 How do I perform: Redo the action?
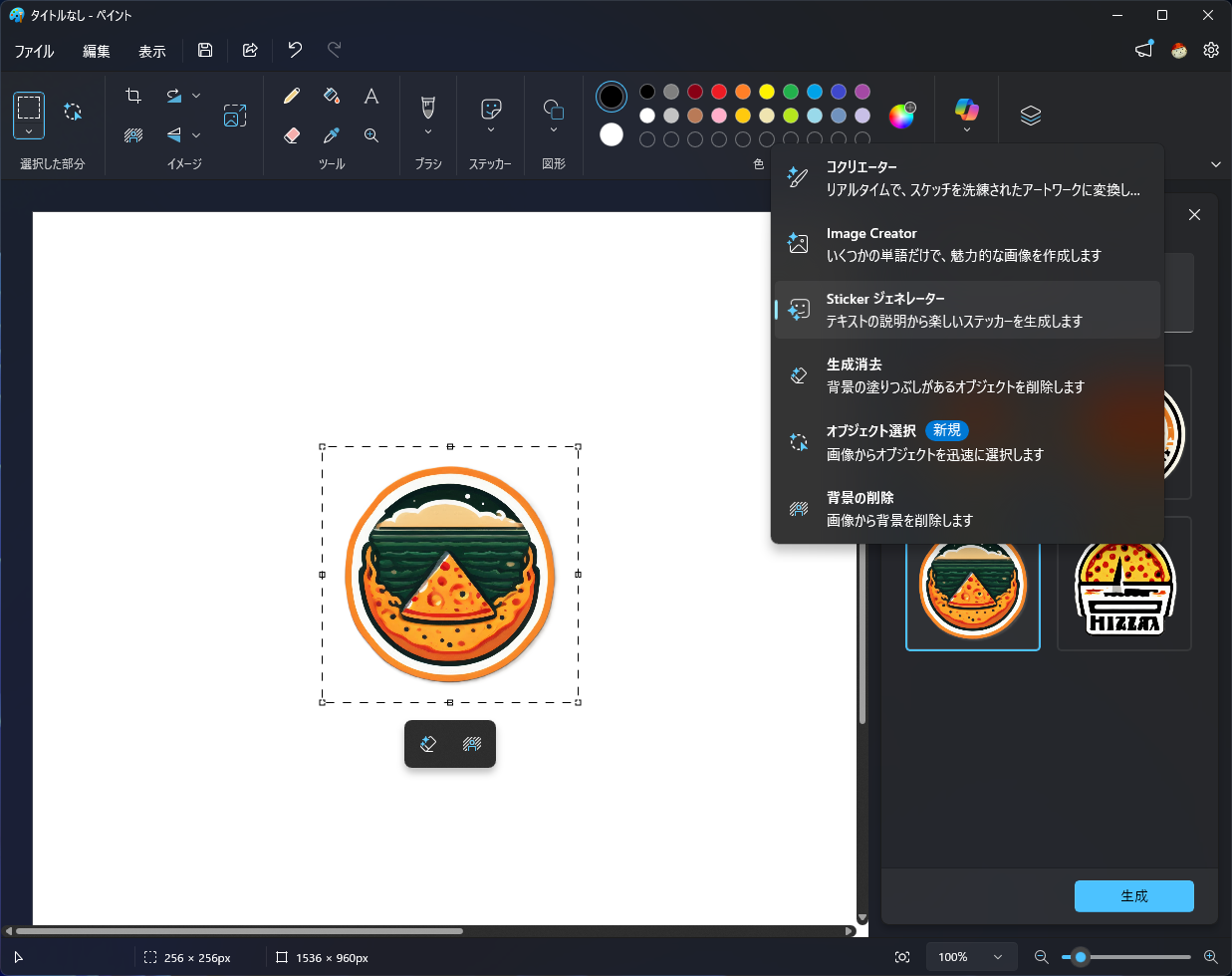point(335,50)
